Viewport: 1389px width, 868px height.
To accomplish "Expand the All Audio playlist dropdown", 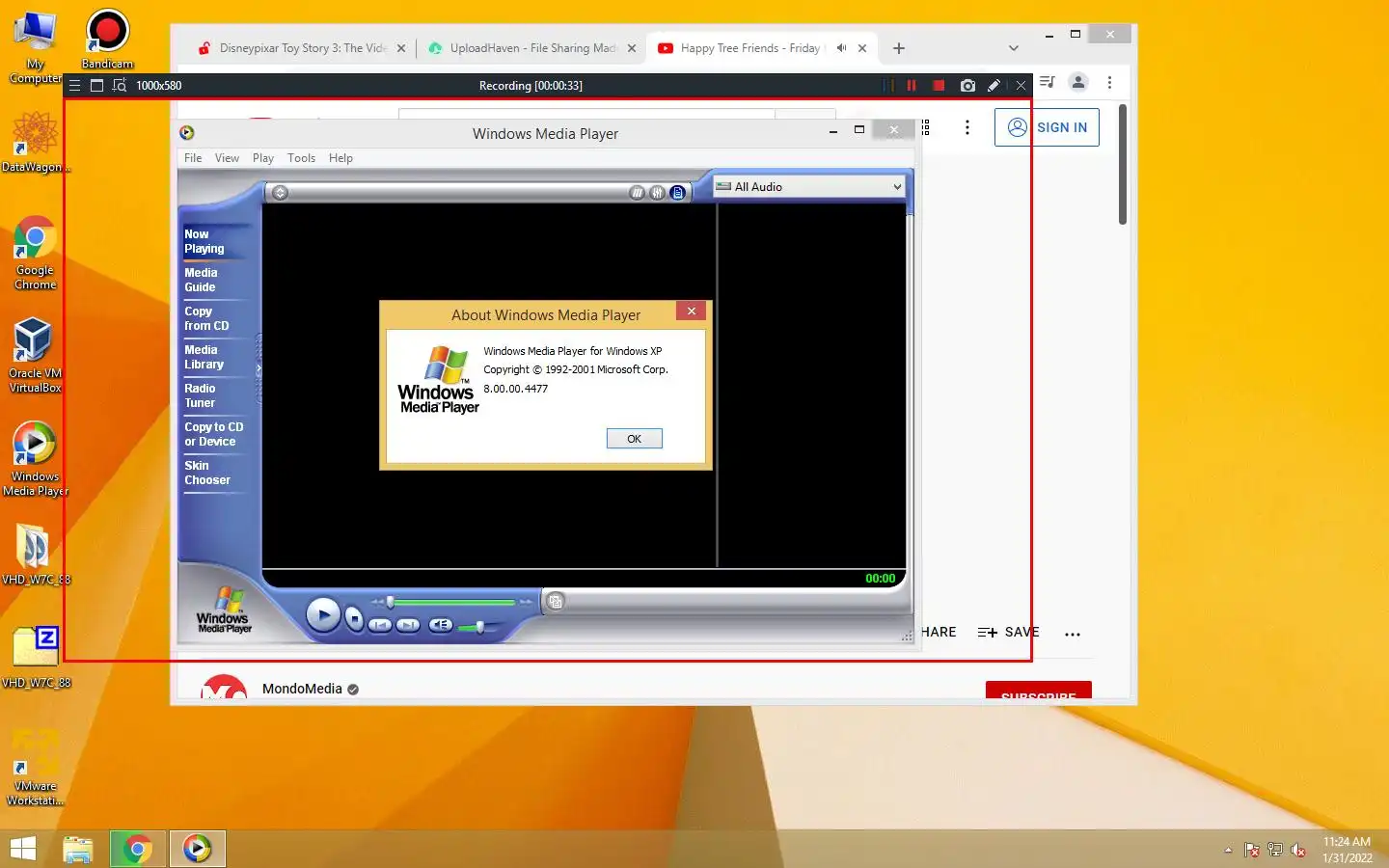I will (809, 187).
